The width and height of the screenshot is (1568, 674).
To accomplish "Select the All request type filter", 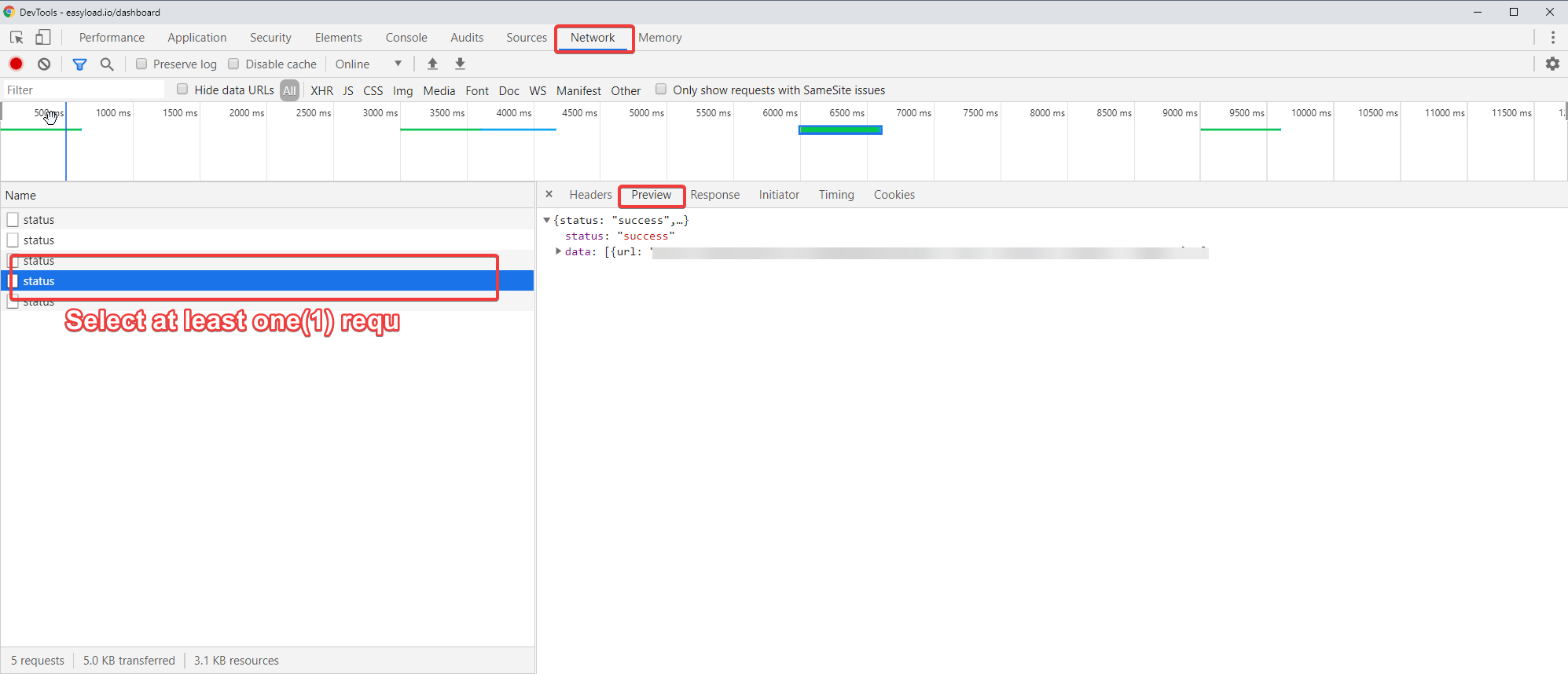I will [289, 90].
